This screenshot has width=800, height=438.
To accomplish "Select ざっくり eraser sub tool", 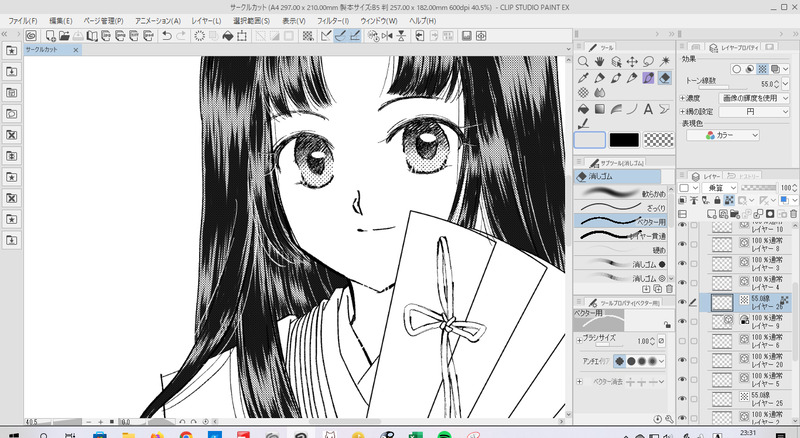I will (x=621, y=207).
